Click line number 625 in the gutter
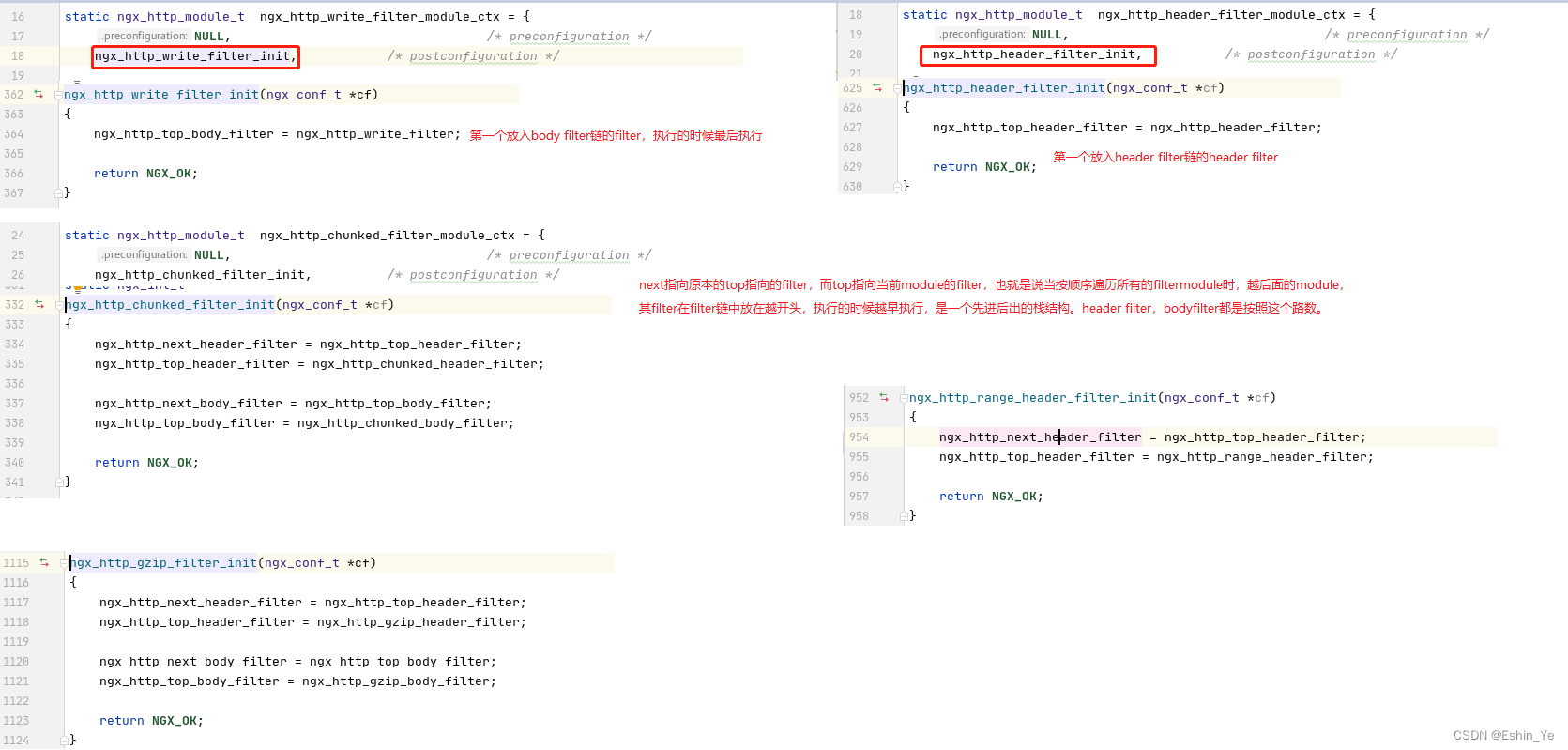Image resolution: width=1568 pixels, height=750 pixels. pos(853,88)
